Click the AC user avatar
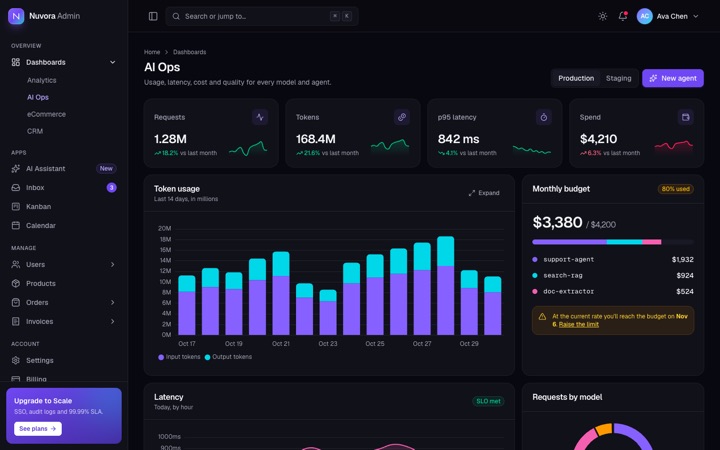This screenshot has width=720, height=450. [x=644, y=16]
